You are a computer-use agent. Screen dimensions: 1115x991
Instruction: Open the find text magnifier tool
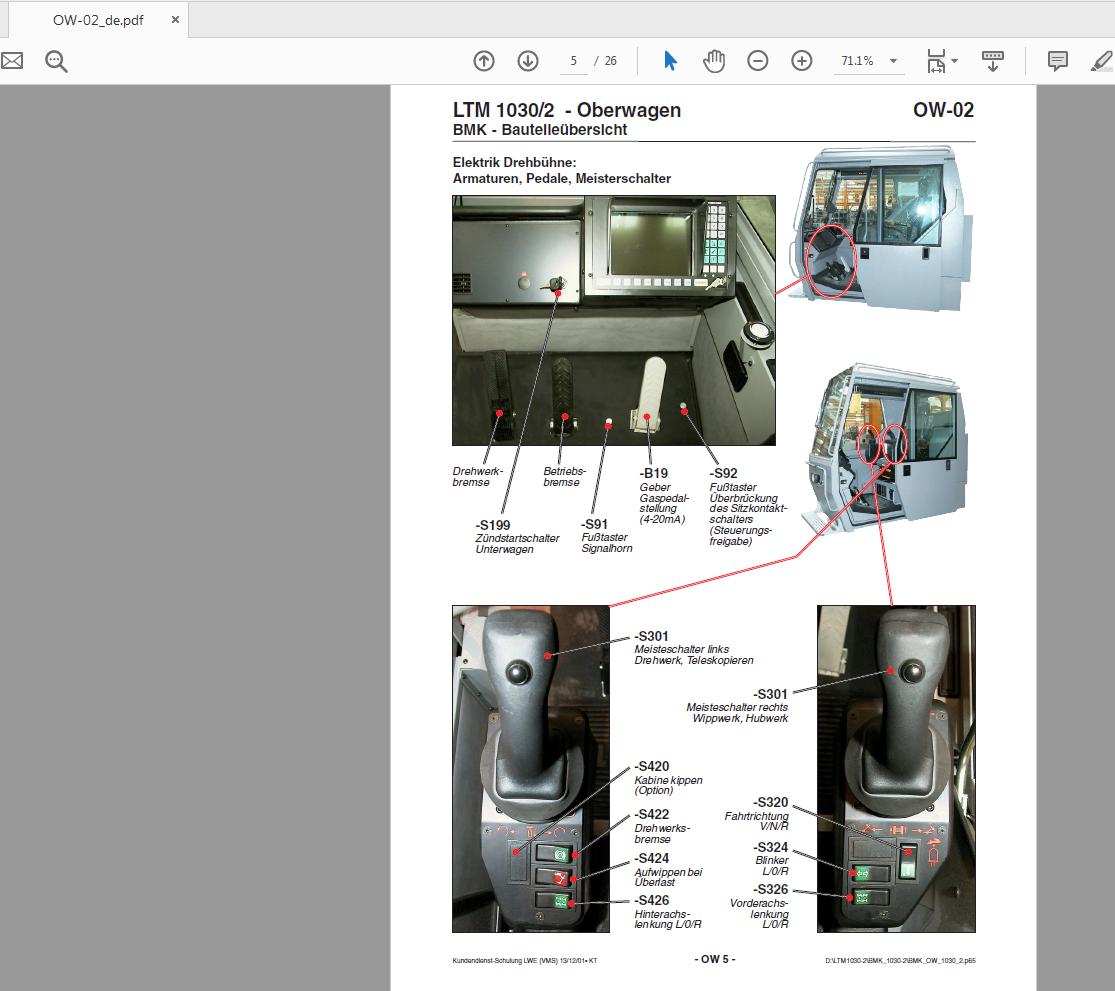click(x=56, y=61)
